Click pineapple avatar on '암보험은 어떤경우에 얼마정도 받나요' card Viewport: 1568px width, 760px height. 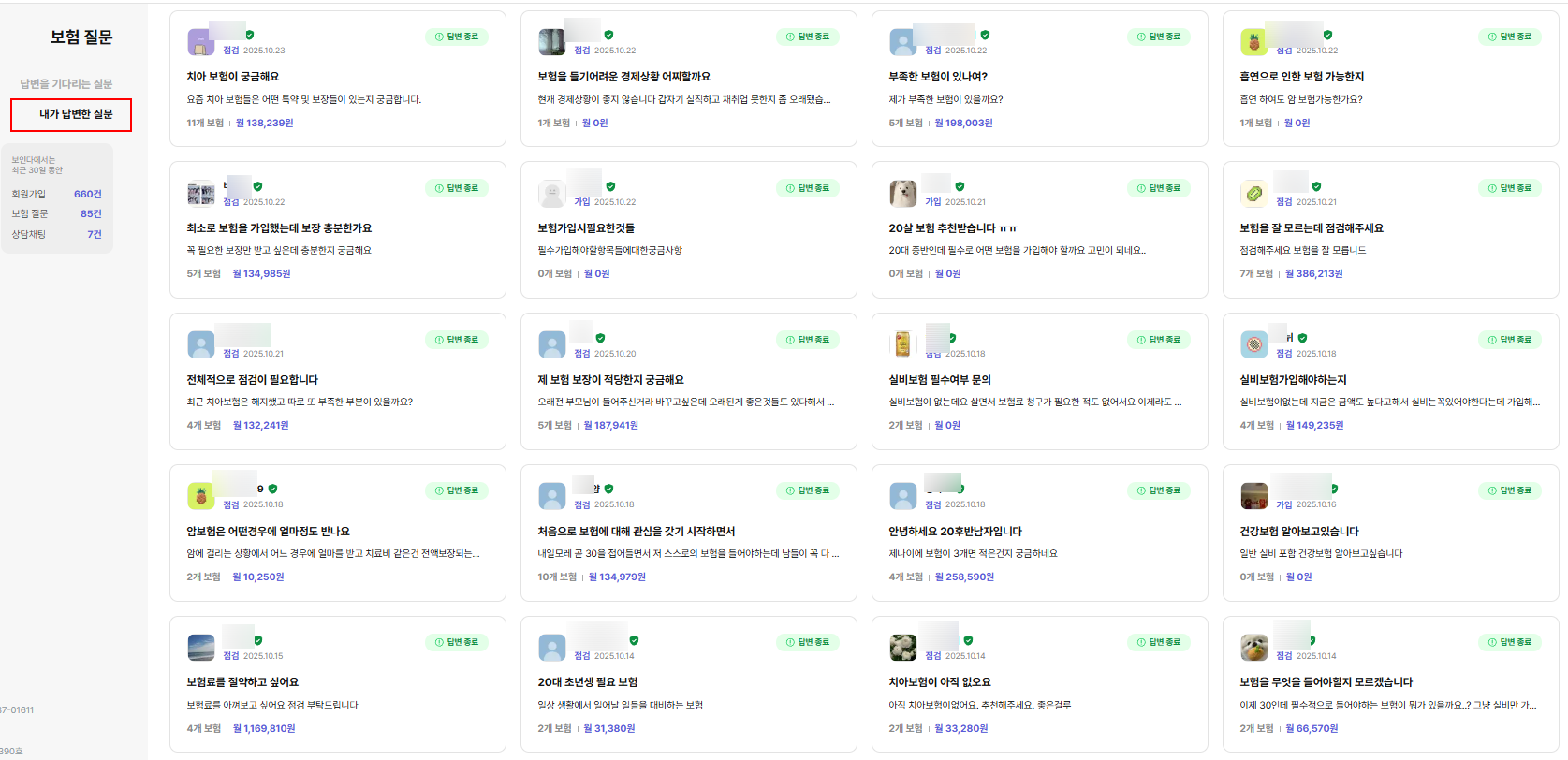click(x=201, y=496)
